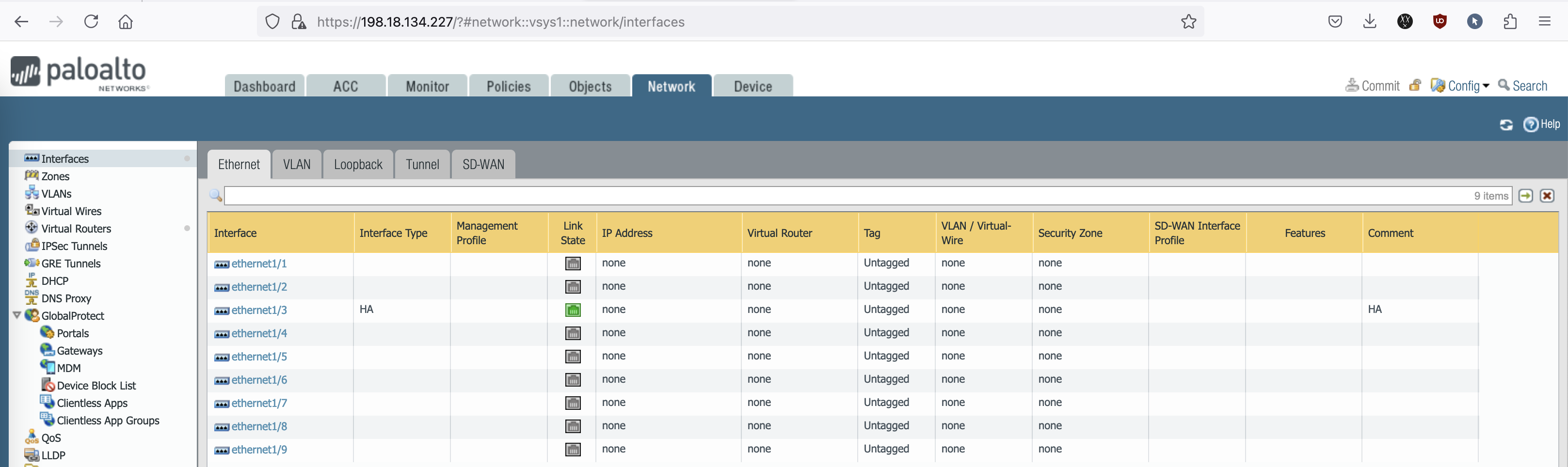This screenshot has width=1568, height=467.
Task: Sort by the Security Zone column header
Action: pyautogui.click(x=1070, y=233)
